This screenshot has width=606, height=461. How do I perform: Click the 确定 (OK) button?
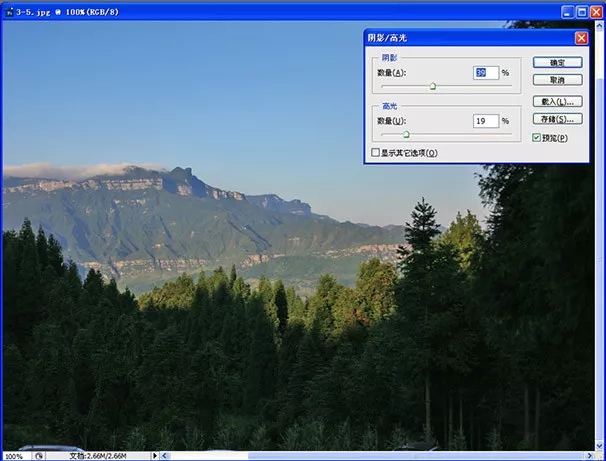[557, 62]
